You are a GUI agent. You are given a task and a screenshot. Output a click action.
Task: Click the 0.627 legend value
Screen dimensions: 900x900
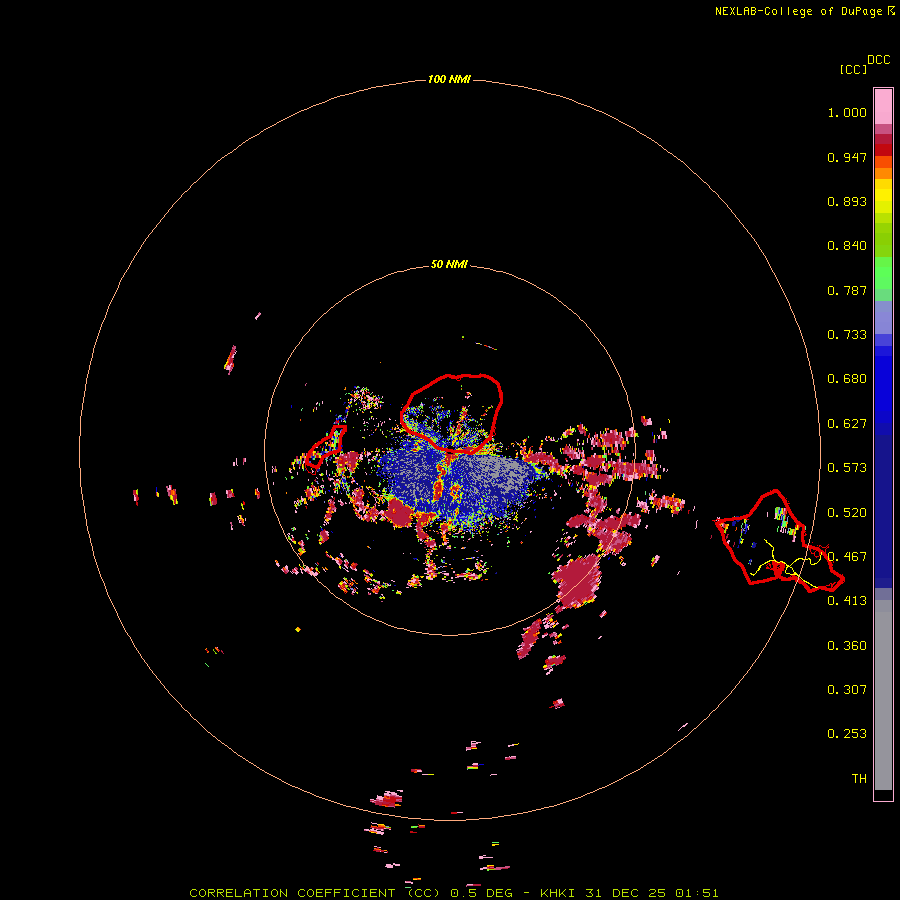click(x=847, y=424)
